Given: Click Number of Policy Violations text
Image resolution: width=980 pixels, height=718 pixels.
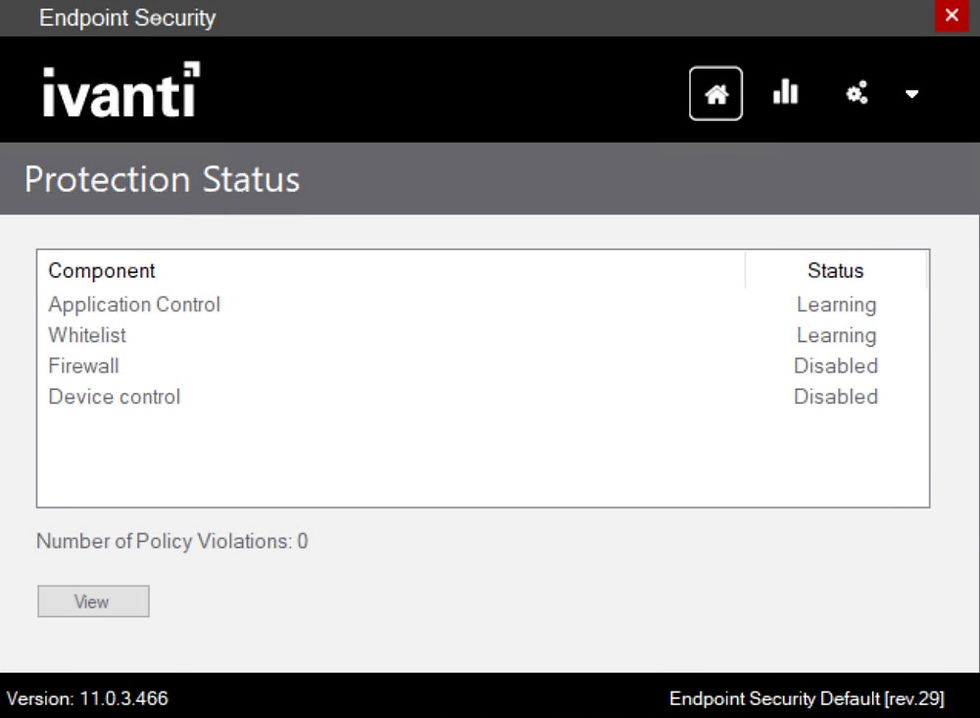Looking at the screenshot, I should click(172, 541).
